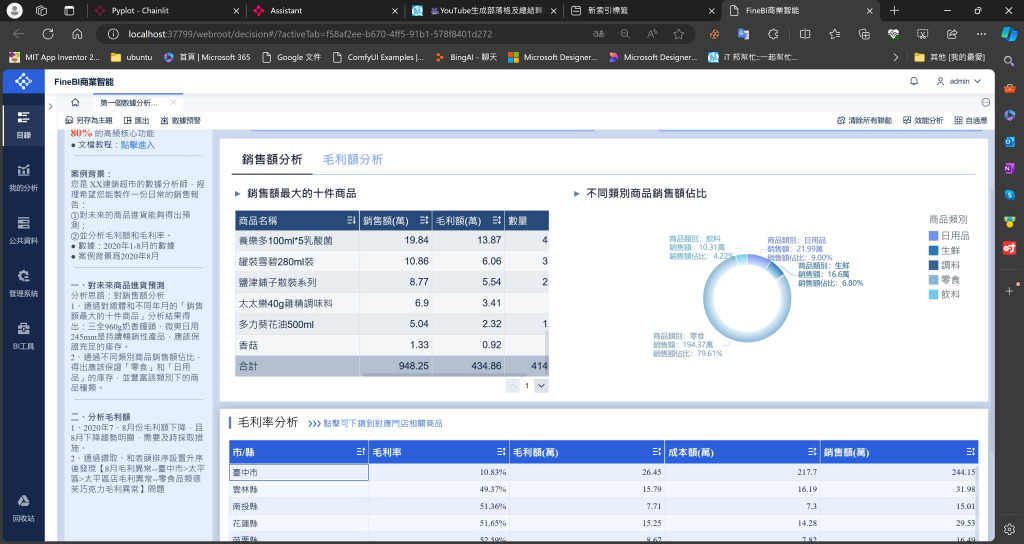Open Microsoft 365 bookmark
This screenshot has width=1024, height=544.
pyautogui.click(x=207, y=57)
